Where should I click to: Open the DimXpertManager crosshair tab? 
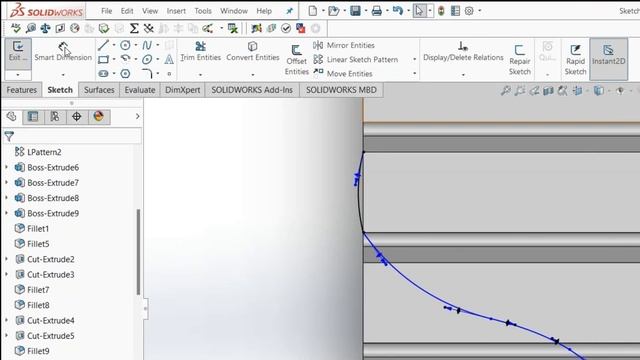[x=76, y=117]
